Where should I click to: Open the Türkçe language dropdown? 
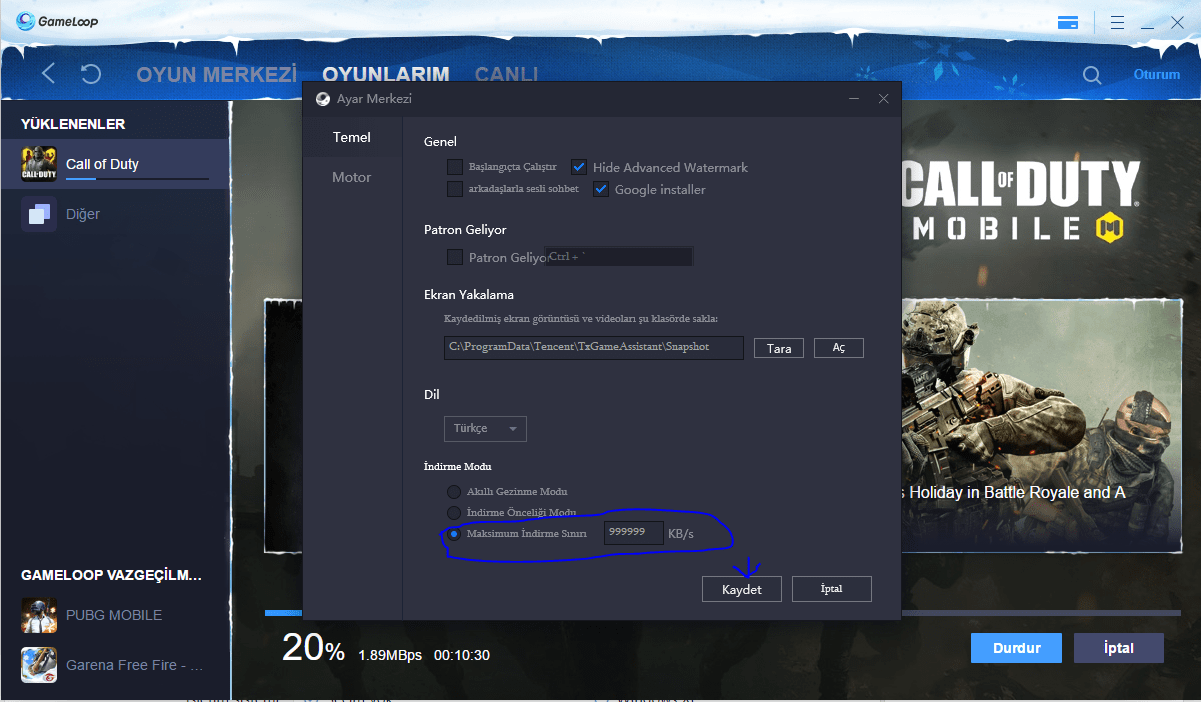tap(485, 428)
